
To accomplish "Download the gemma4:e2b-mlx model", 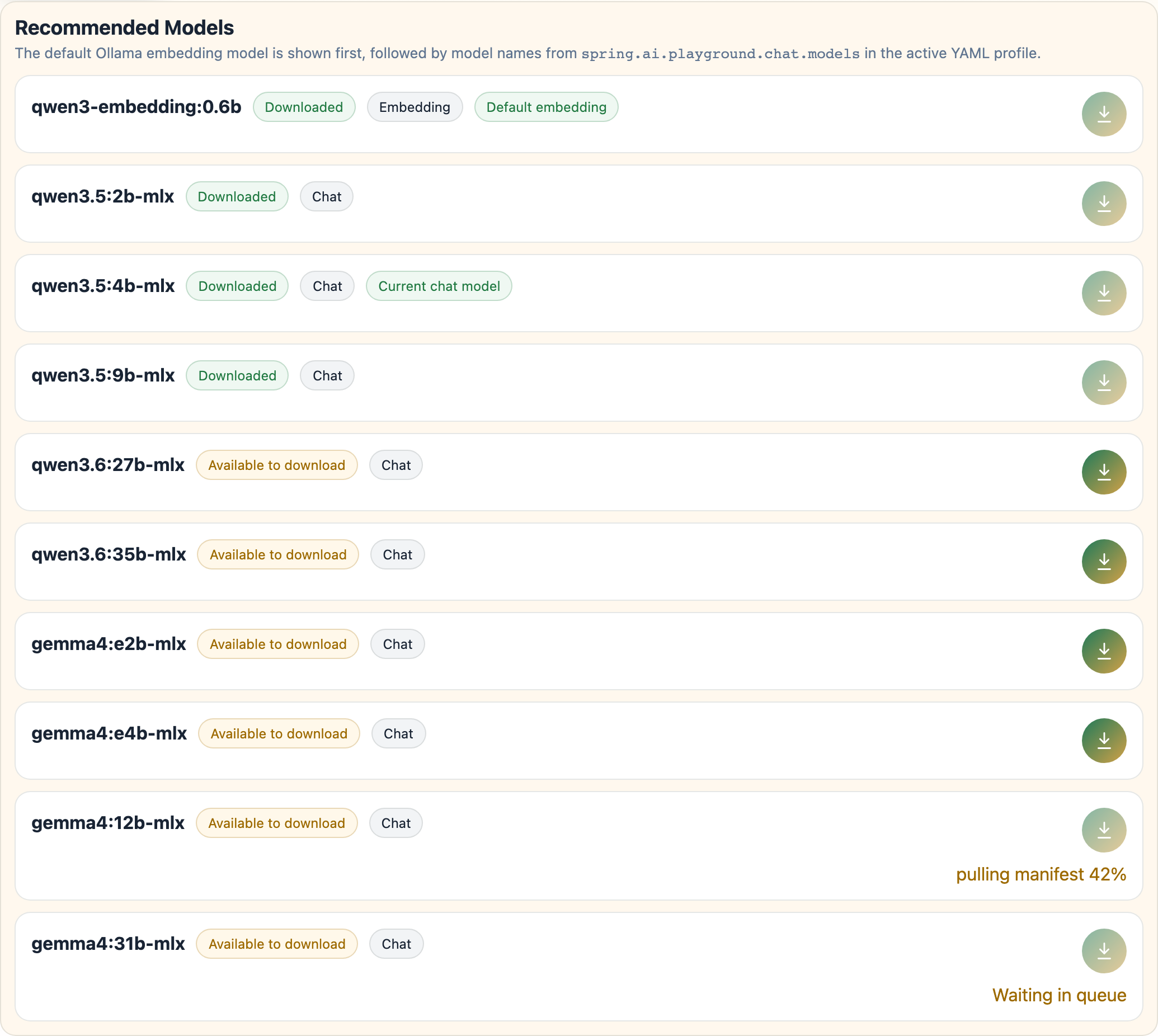I will point(1103,651).
